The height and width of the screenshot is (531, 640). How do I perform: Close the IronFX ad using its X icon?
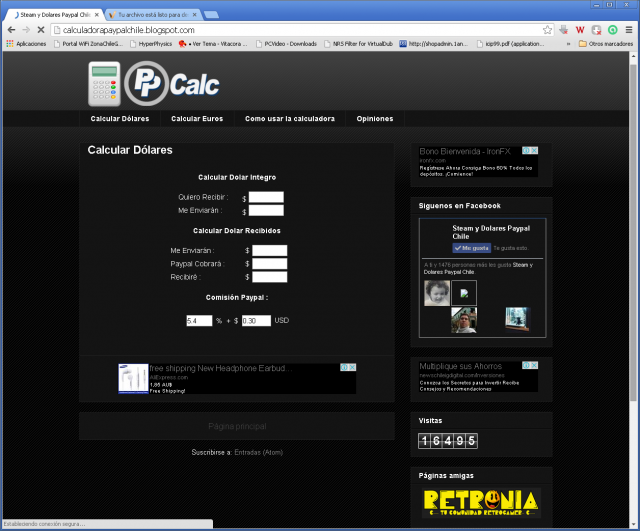click(534, 151)
